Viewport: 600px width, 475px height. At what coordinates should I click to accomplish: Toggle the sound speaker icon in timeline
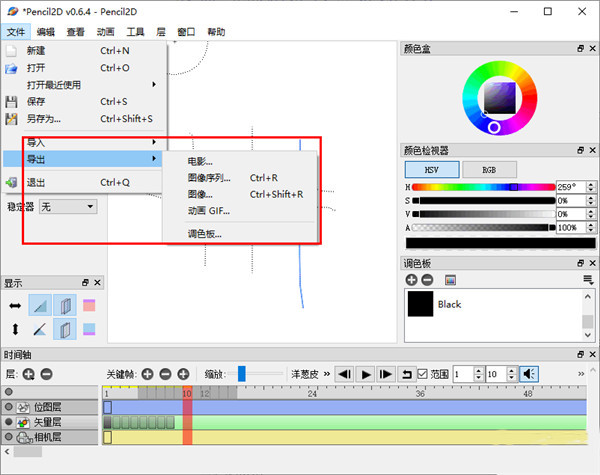pos(529,374)
